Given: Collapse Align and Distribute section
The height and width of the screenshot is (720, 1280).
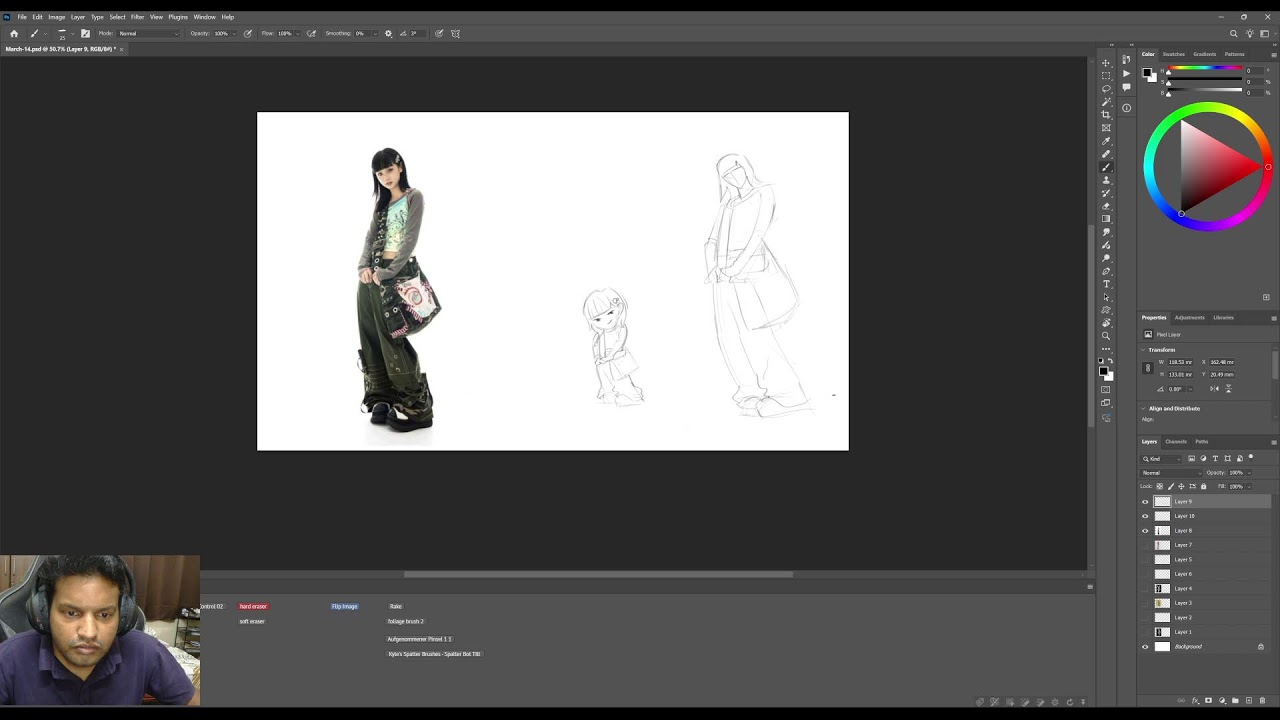Looking at the screenshot, I should (1144, 408).
